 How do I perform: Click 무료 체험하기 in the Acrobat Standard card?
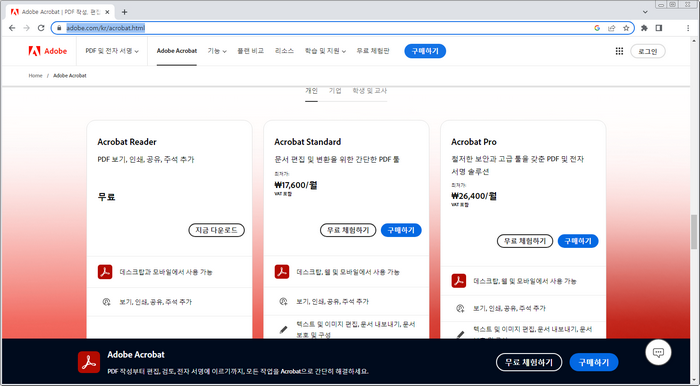pos(348,230)
